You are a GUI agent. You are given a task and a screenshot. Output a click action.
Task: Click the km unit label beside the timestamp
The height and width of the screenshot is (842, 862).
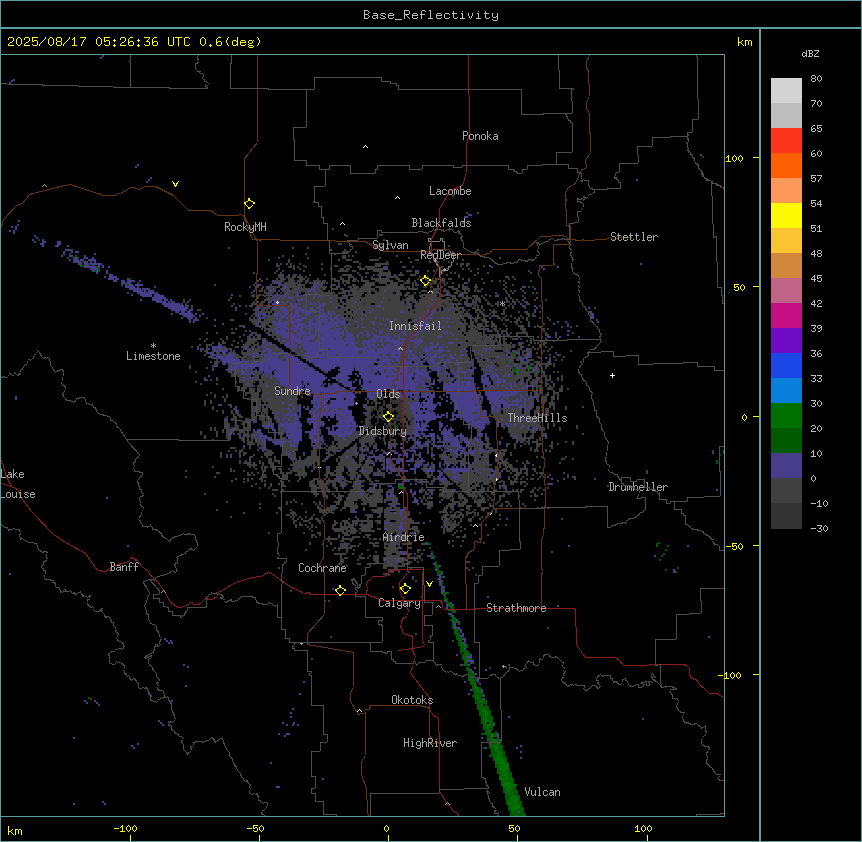click(x=744, y=42)
